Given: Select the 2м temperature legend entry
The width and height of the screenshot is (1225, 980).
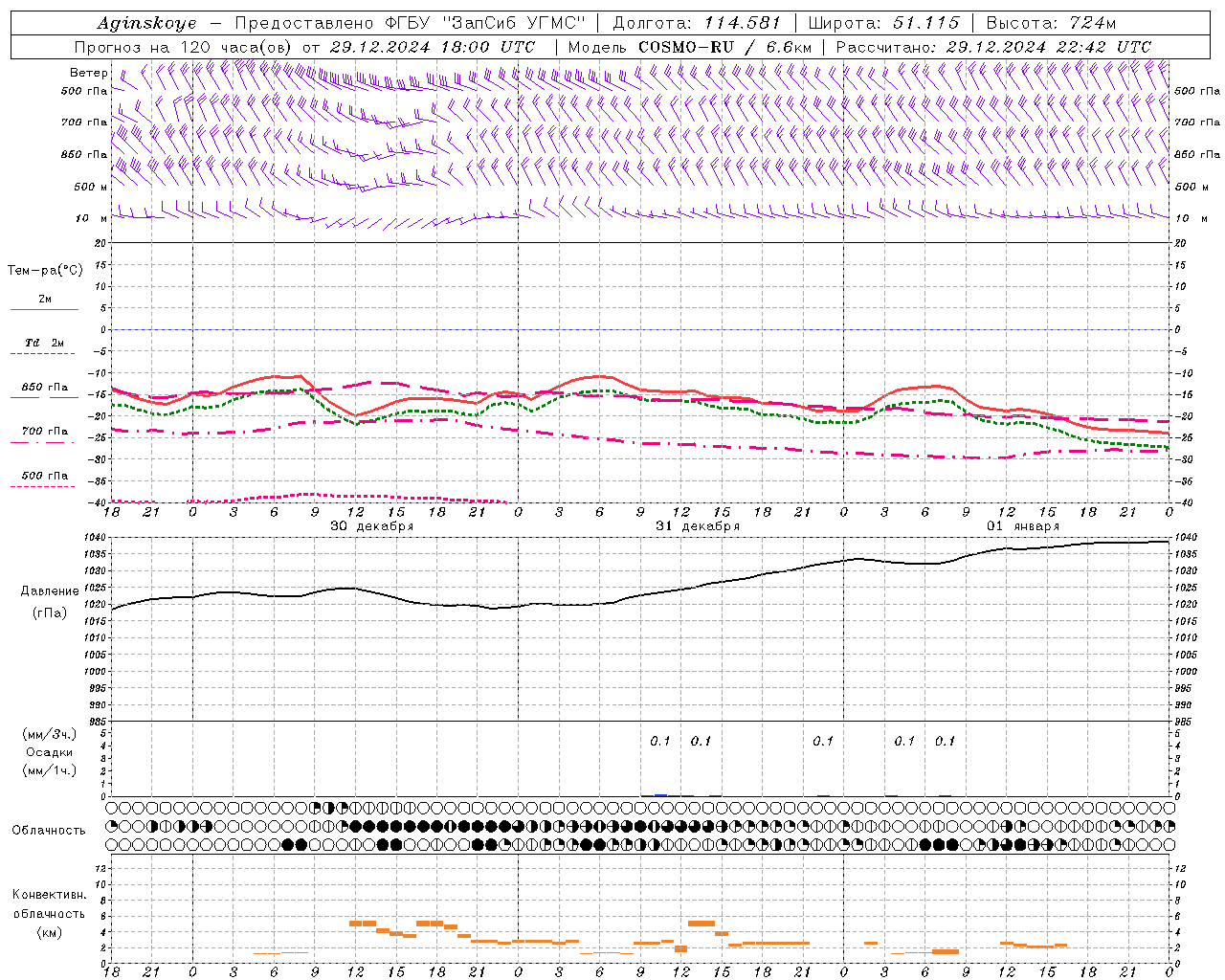Looking at the screenshot, I should pyautogui.click(x=45, y=300).
